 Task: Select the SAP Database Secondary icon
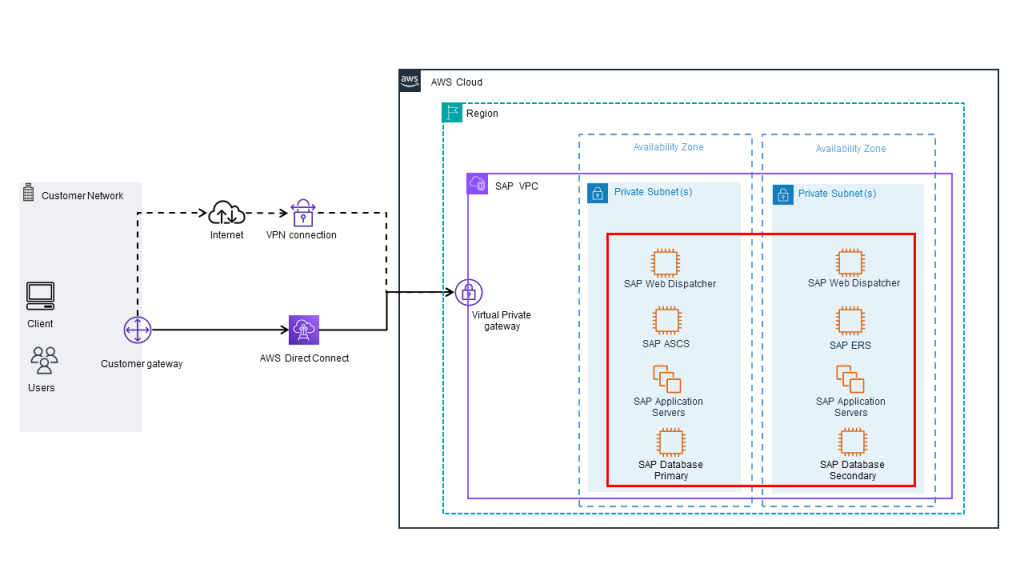tap(852, 443)
